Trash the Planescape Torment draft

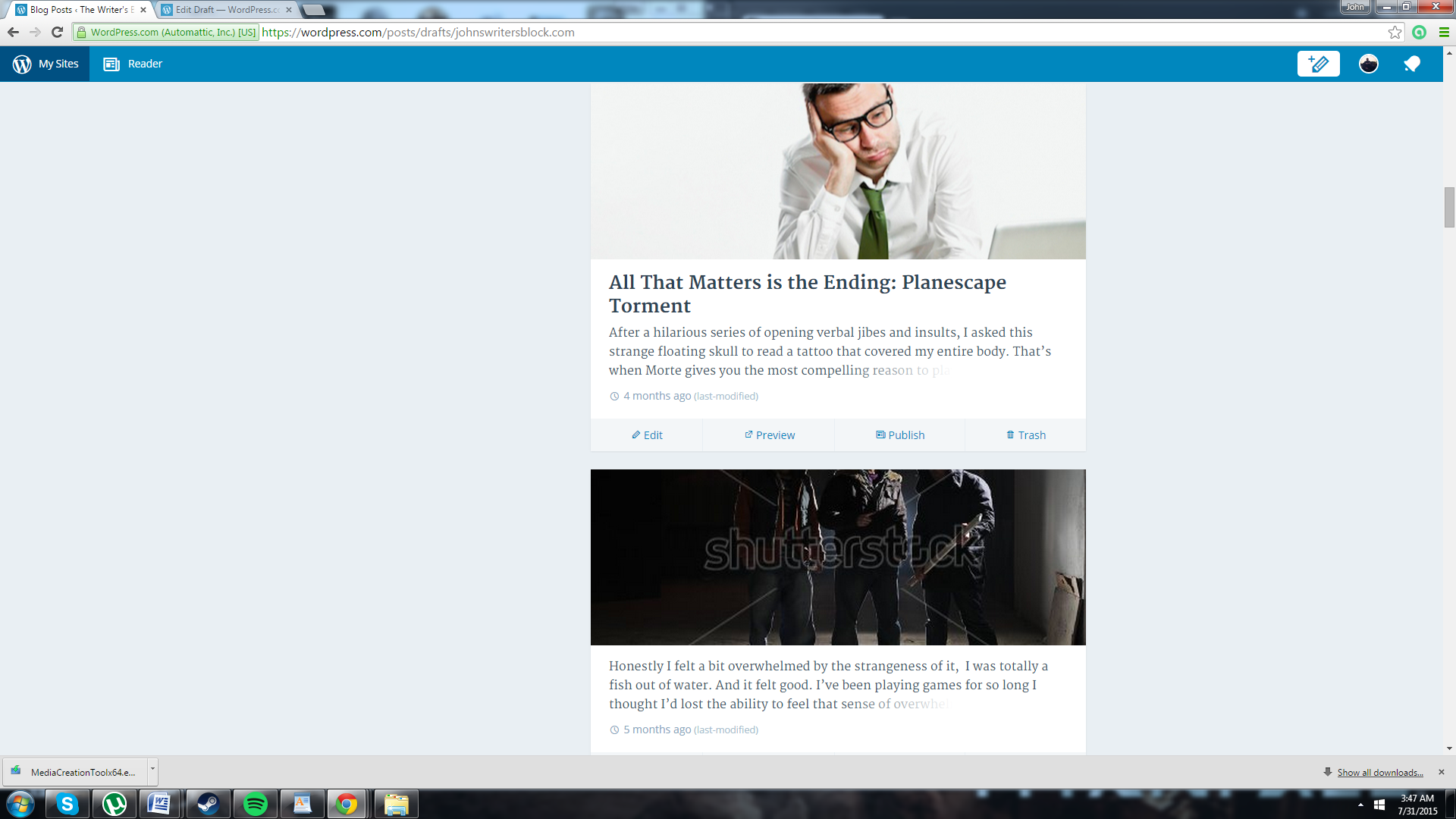(1025, 435)
